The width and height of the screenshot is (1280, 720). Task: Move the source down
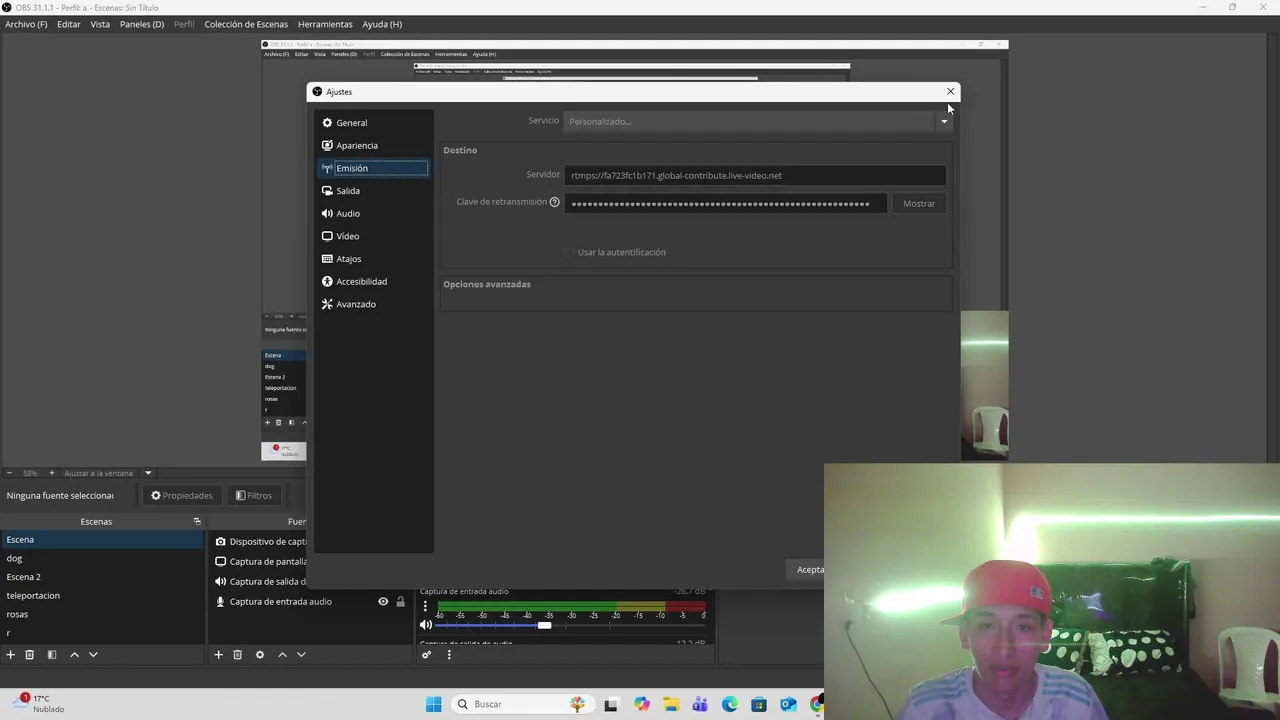pos(301,655)
